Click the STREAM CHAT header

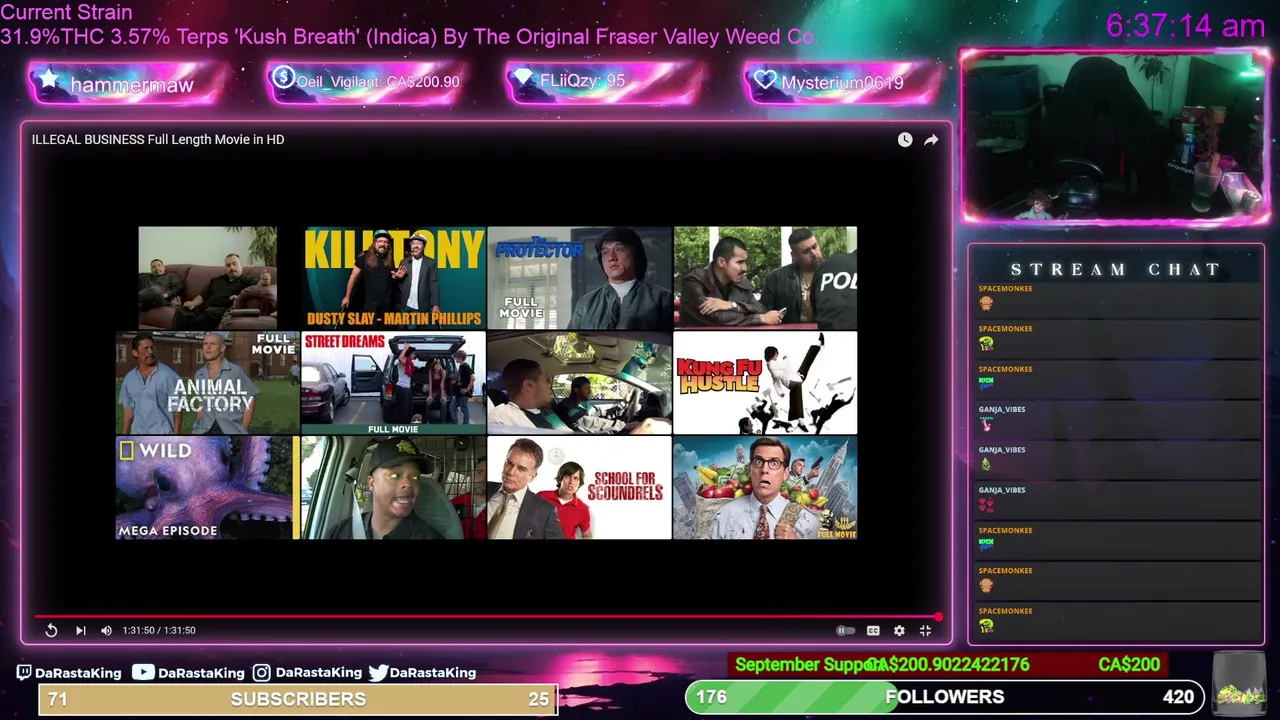click(1116, 269)
